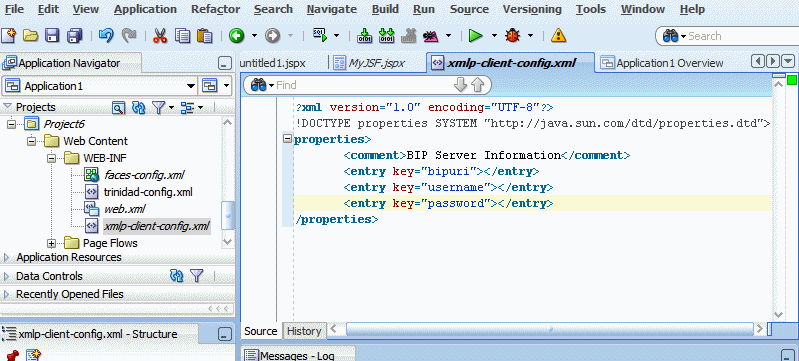Open the Run button dropdown arrow
Screen dimensions: 799x361
[494, 36]
